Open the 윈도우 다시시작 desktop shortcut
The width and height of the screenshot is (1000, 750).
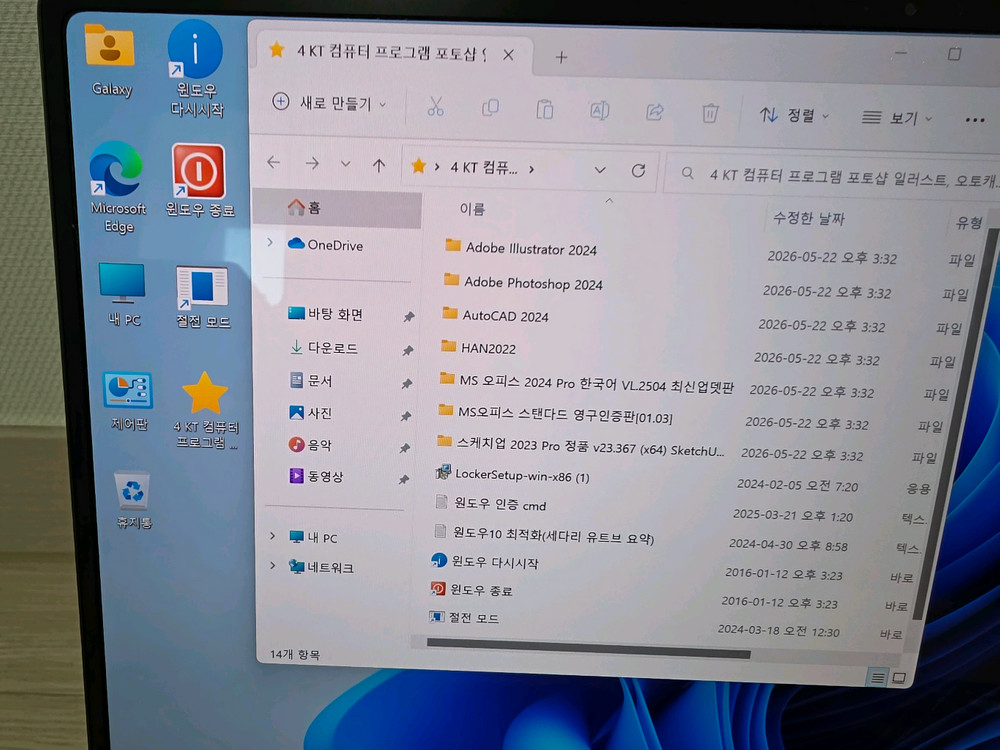tap(196, 68)
